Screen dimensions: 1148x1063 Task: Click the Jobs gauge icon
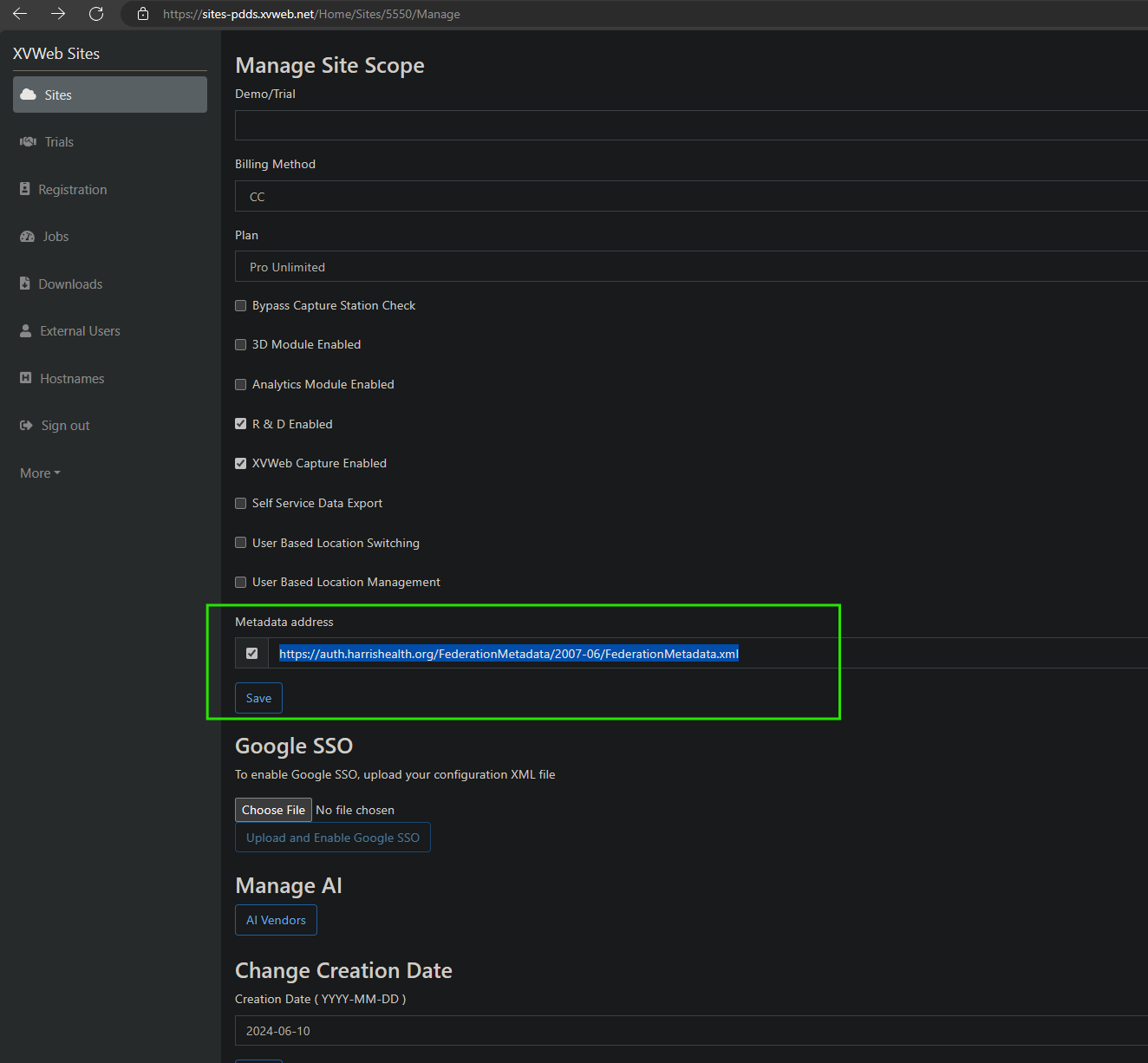[x=27, y=236]
